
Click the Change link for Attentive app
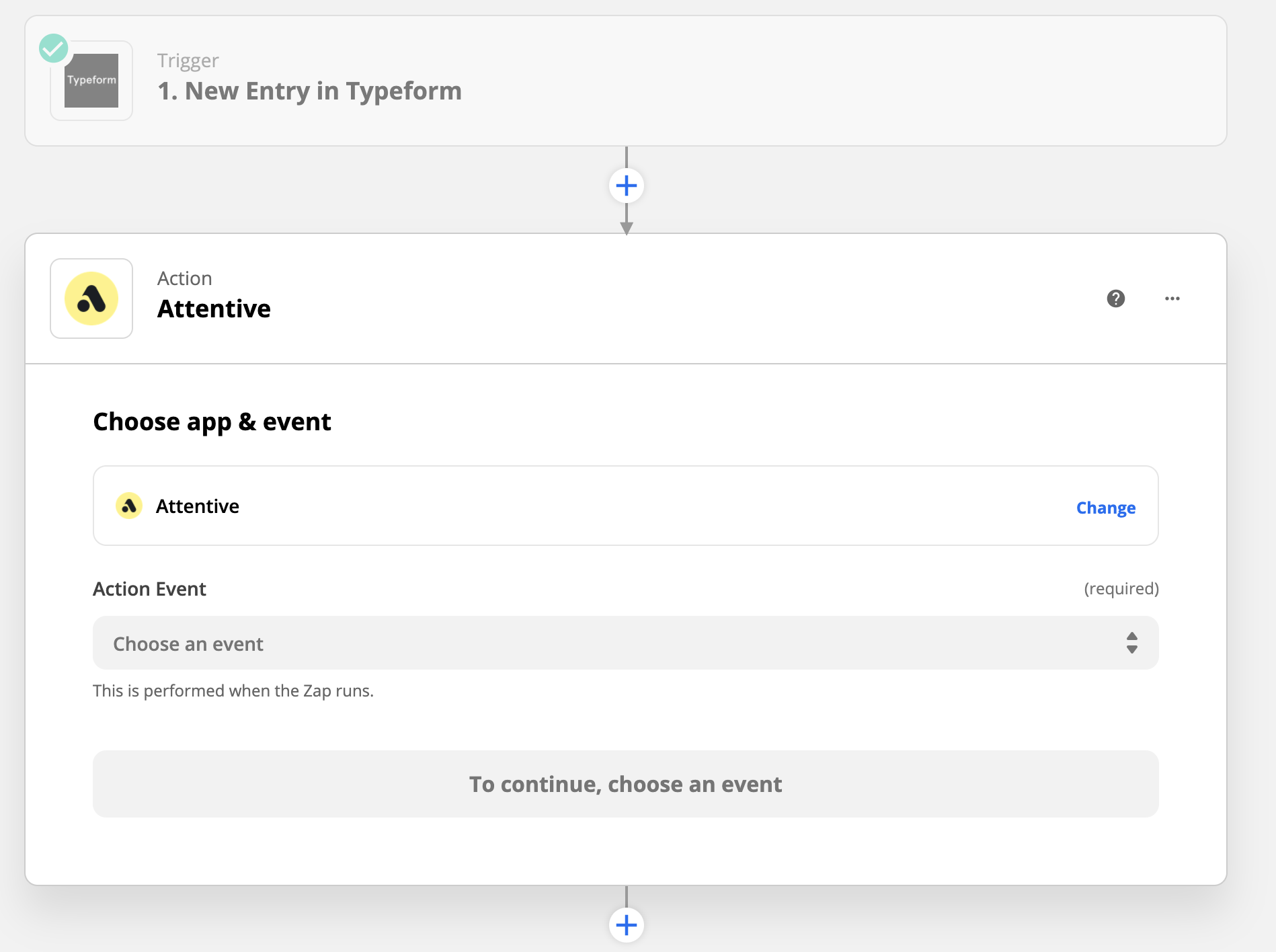click(1106, 508)
